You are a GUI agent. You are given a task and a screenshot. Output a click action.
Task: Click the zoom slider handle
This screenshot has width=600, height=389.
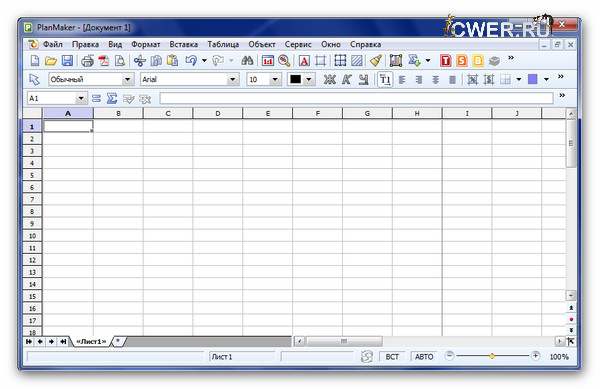(x=492, y=356)
